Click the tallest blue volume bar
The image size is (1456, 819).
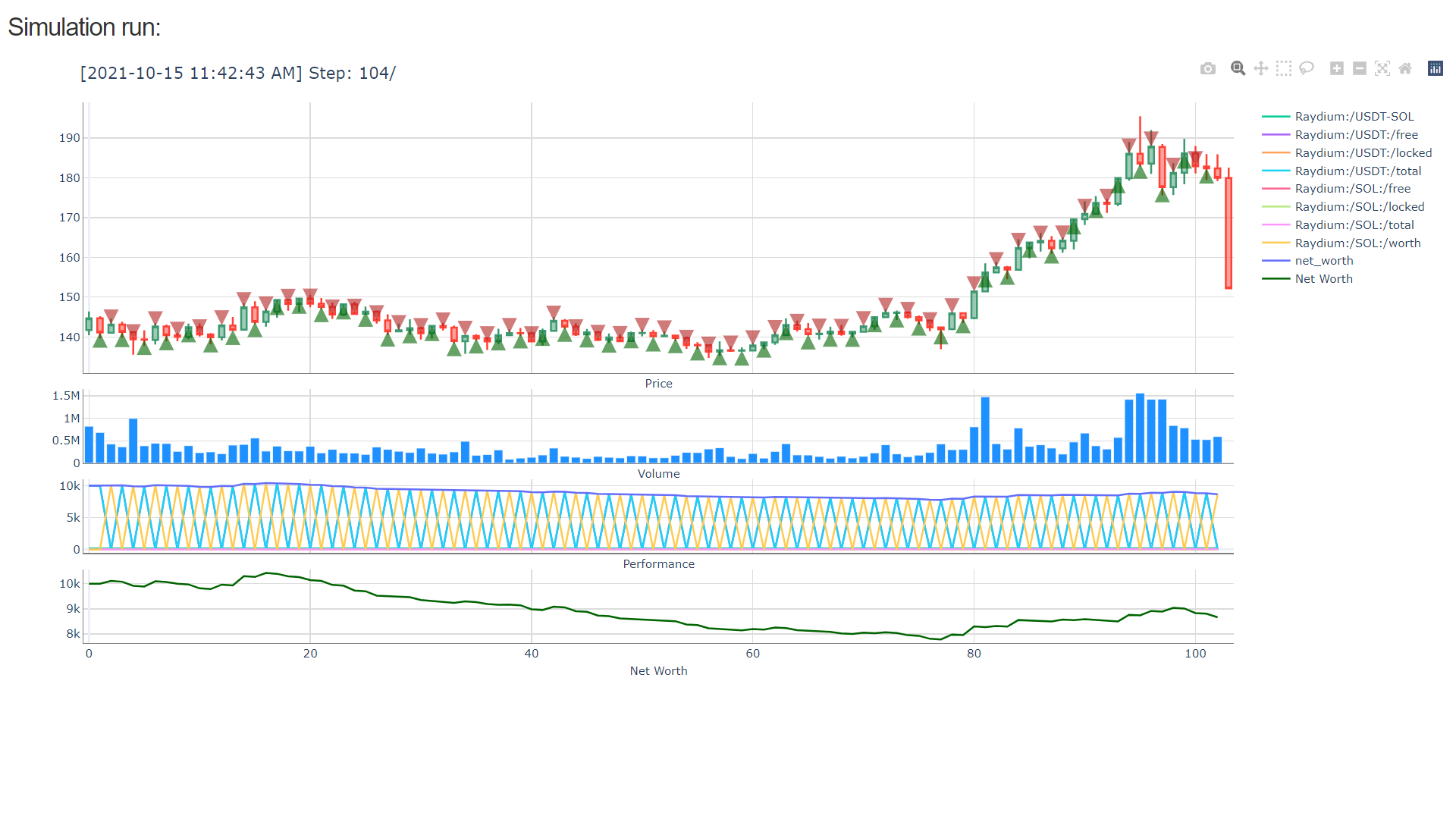(x=1140, y=428)
